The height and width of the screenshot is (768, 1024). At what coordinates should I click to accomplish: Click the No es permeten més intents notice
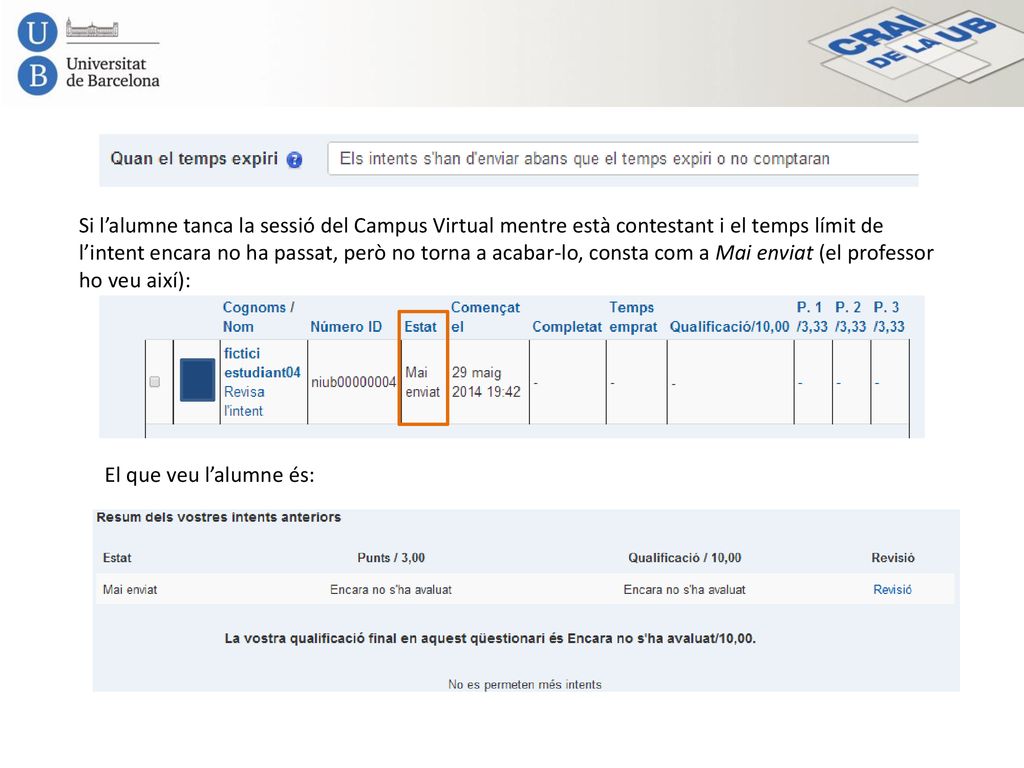524,684
